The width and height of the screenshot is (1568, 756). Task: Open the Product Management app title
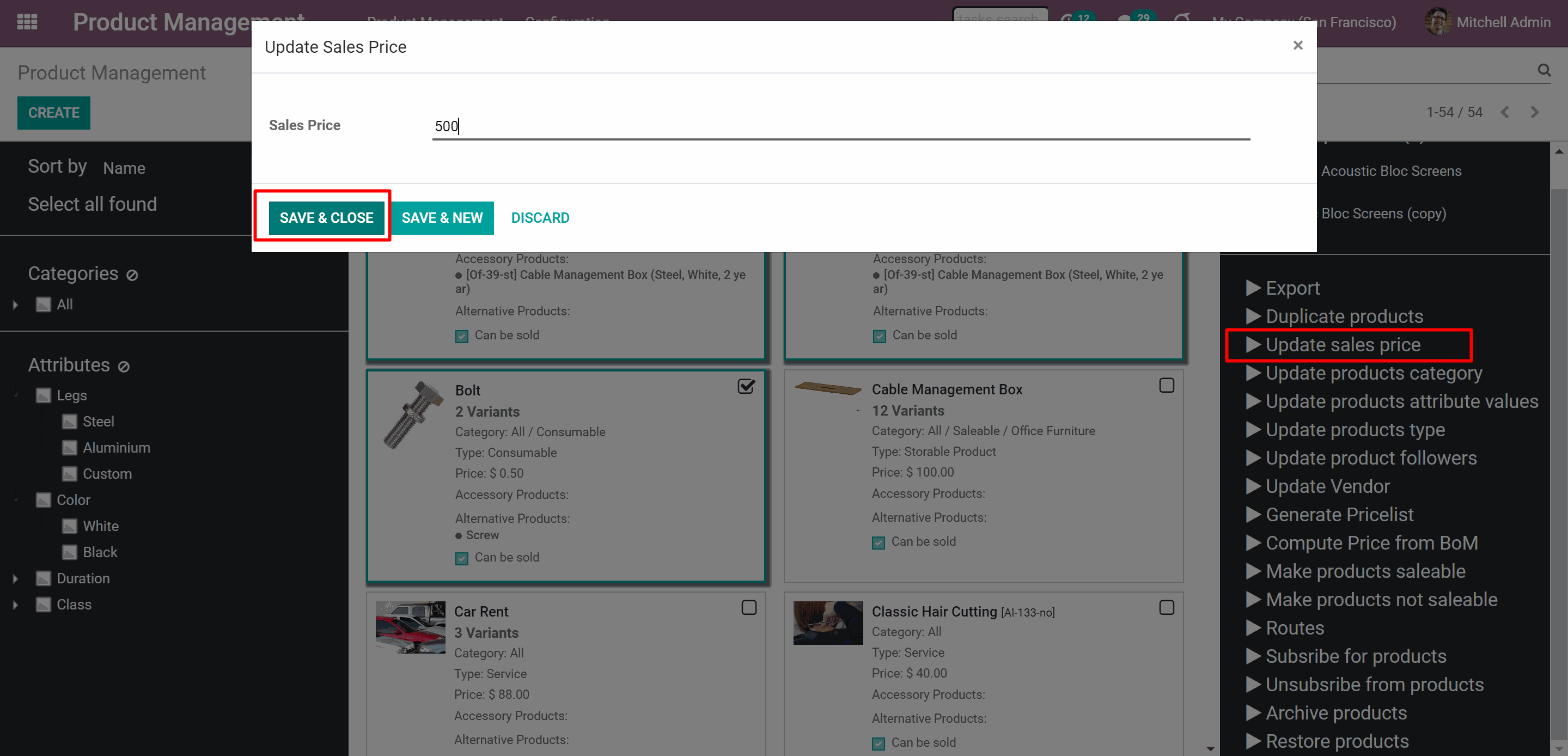188,22
